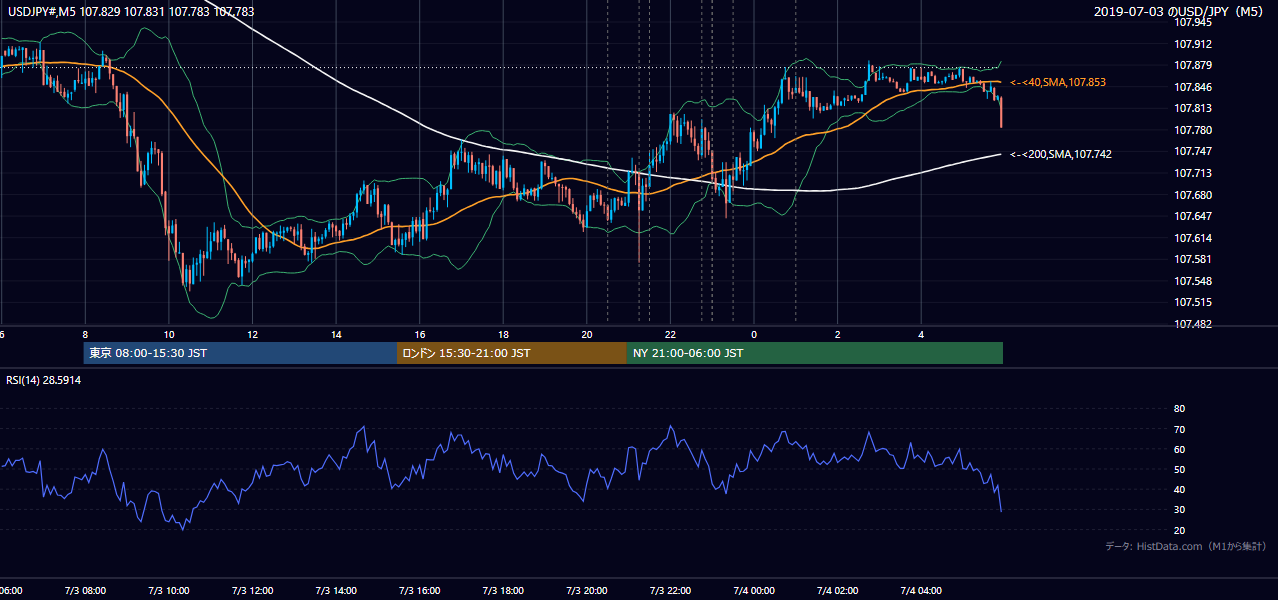Image resolution: width=1278 pixels, height=600 pixels.
Task: Select the 7/3 16:00 time label
Action: pyautogui.click(x=420, y=590)
